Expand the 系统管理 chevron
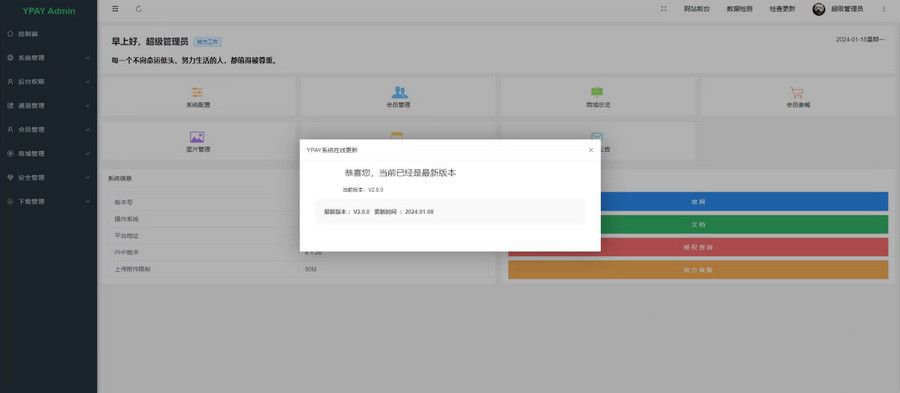This screenshot has height=393, width=900. [x=87, y=58]
